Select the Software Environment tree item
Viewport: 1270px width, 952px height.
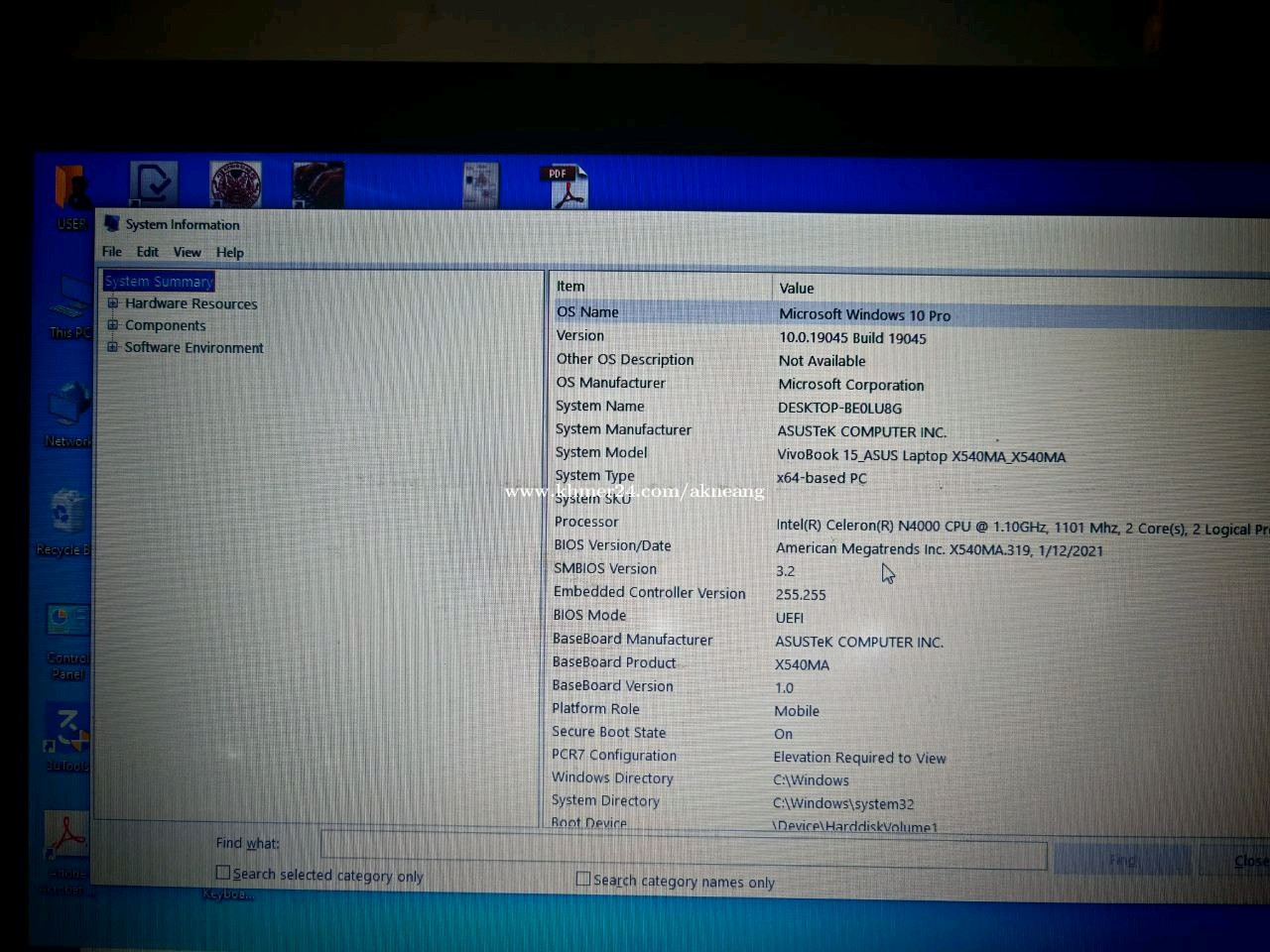tap(193, 347)
